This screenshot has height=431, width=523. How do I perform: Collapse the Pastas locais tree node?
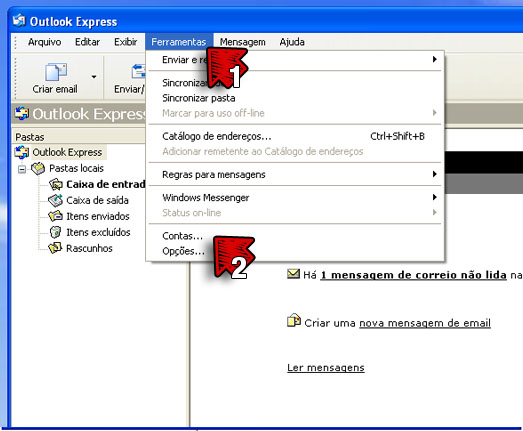(22, 169)
